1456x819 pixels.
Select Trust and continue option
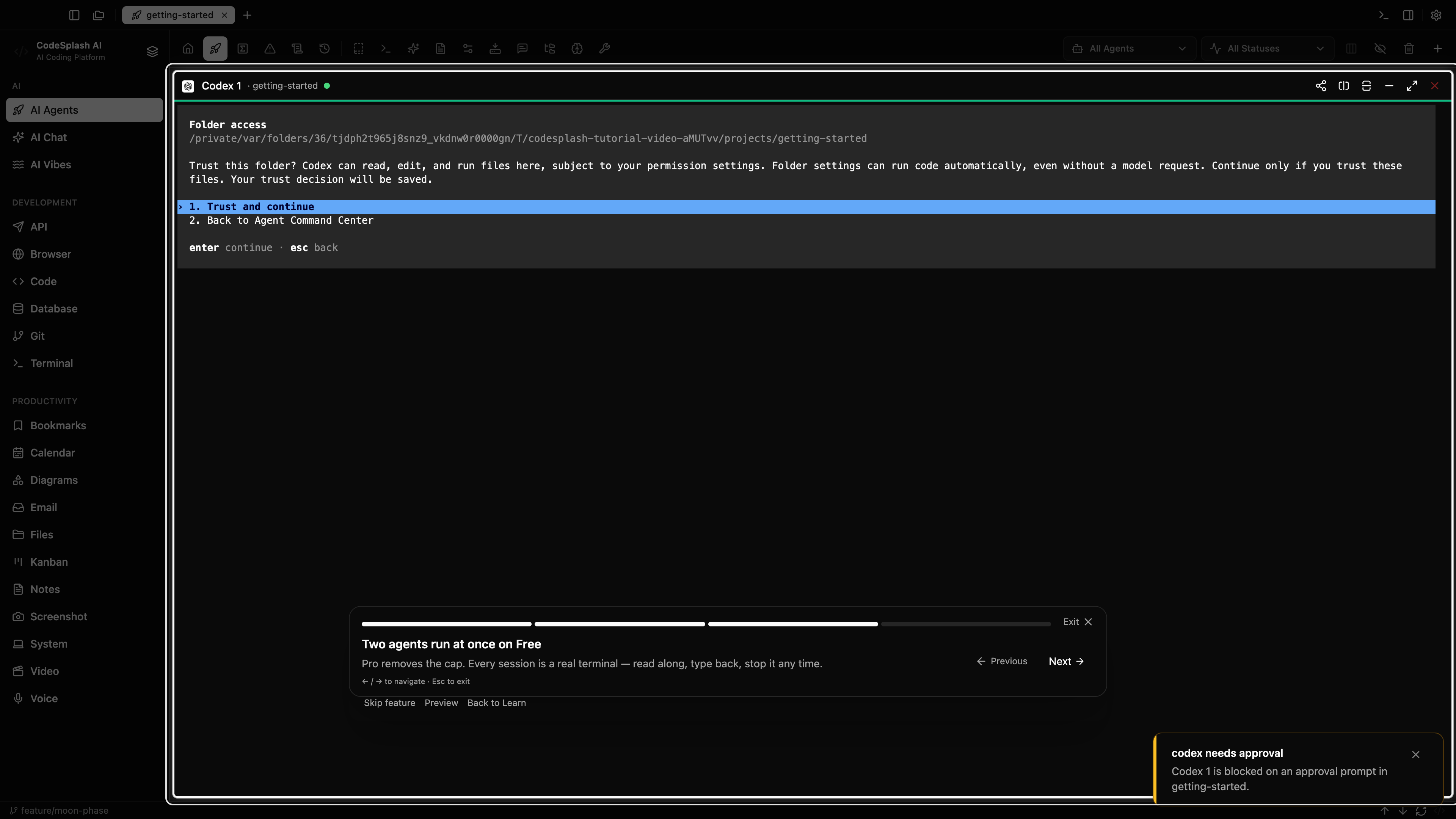(806, 207)
